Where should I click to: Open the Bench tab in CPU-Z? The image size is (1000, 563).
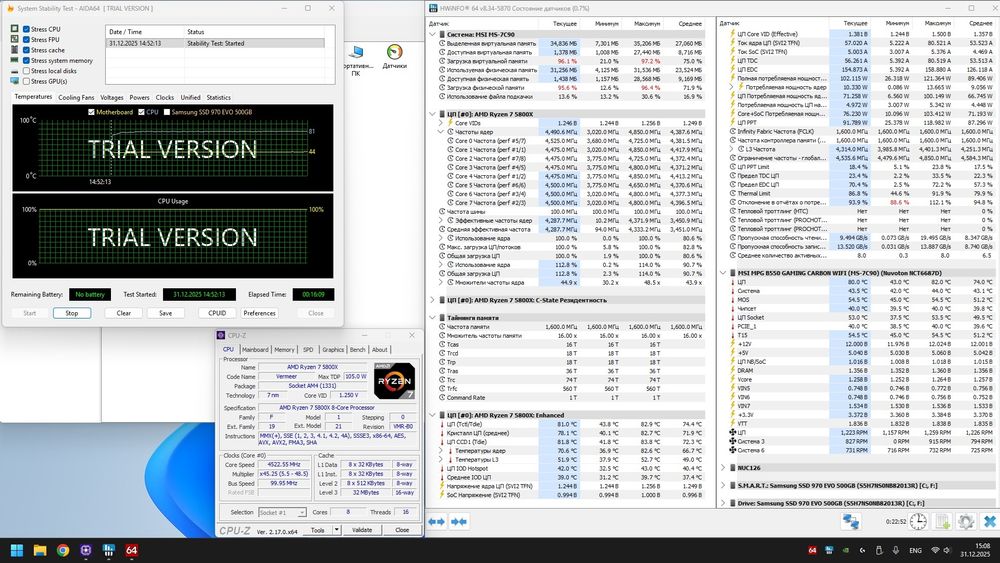358,349
